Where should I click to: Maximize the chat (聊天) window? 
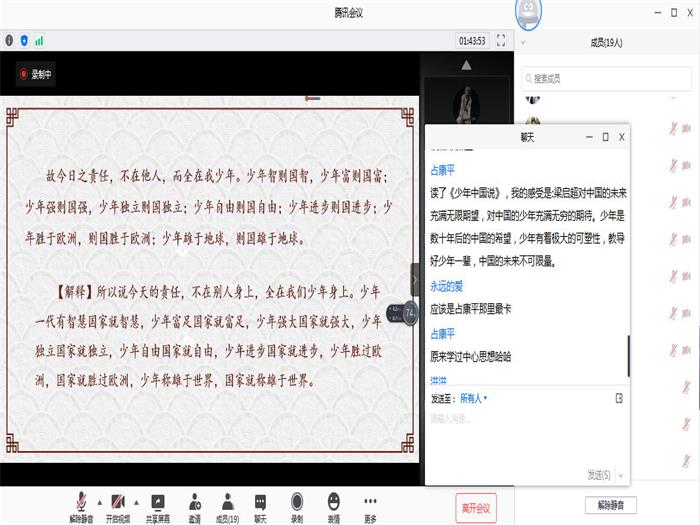pyautogui.click(x=605, y=137)
